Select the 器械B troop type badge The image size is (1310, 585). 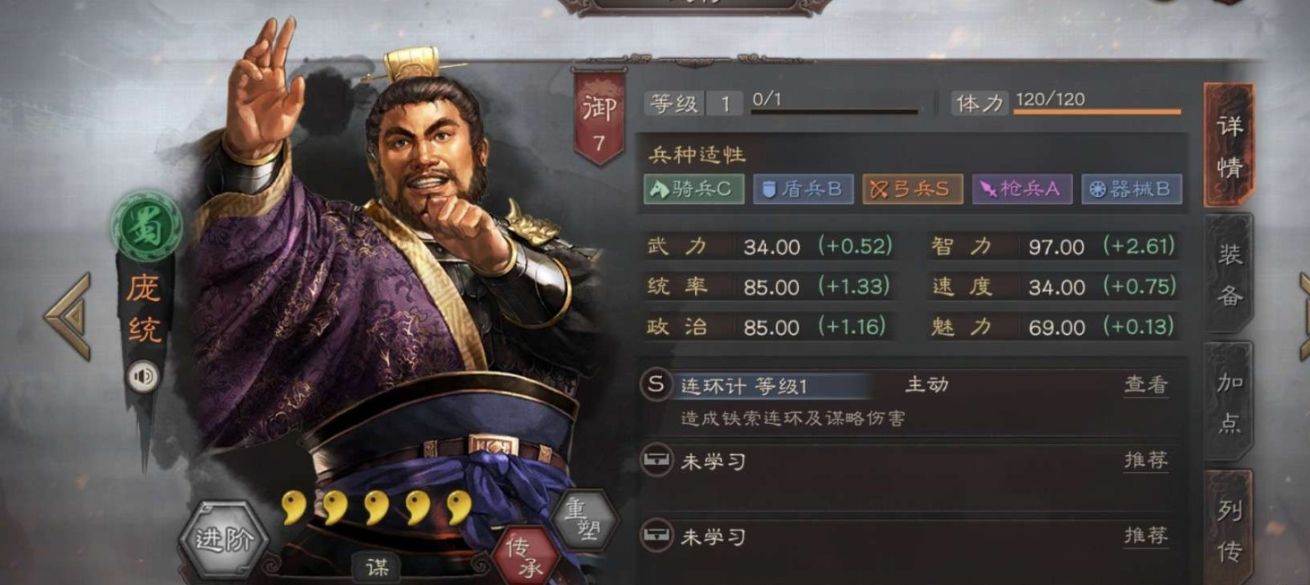click(1132, 189)
